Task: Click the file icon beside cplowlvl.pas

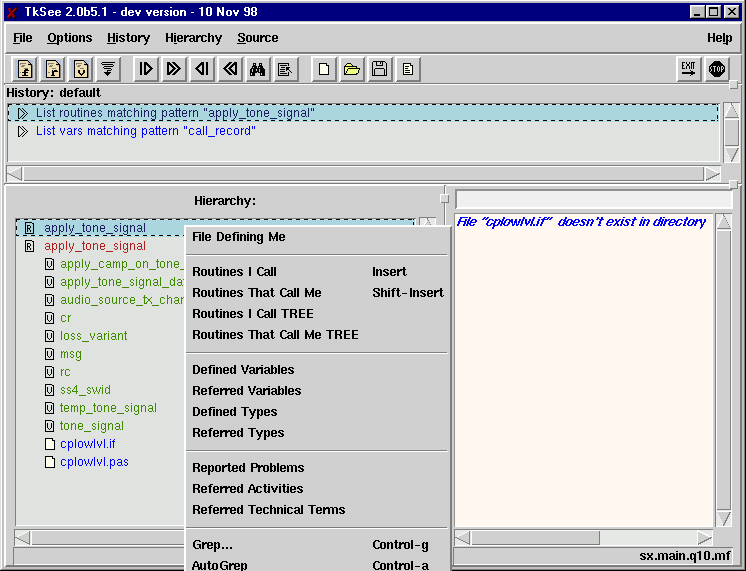Action: click(49, 462)
